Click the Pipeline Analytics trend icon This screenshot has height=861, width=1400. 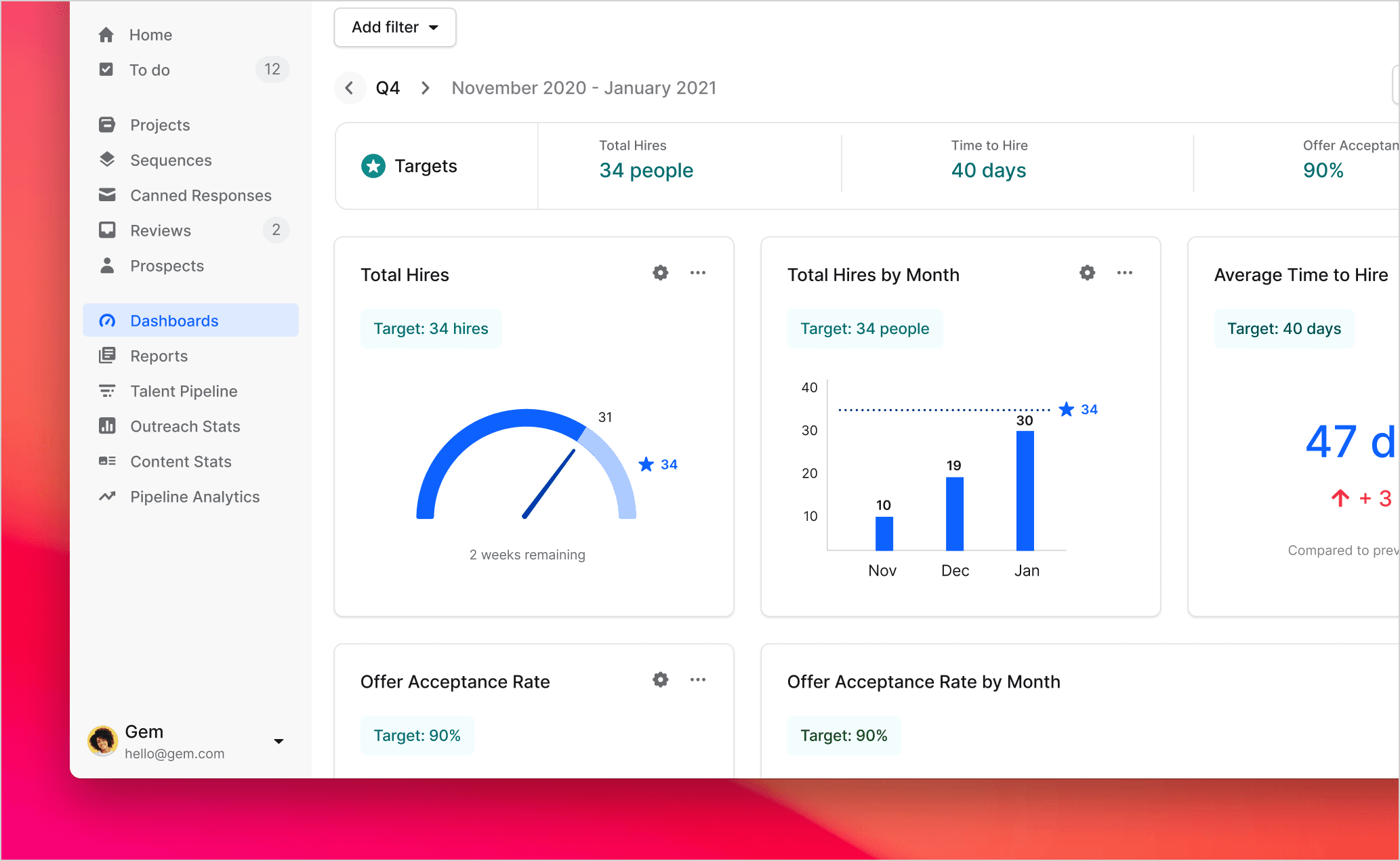[x=107, y=497]
